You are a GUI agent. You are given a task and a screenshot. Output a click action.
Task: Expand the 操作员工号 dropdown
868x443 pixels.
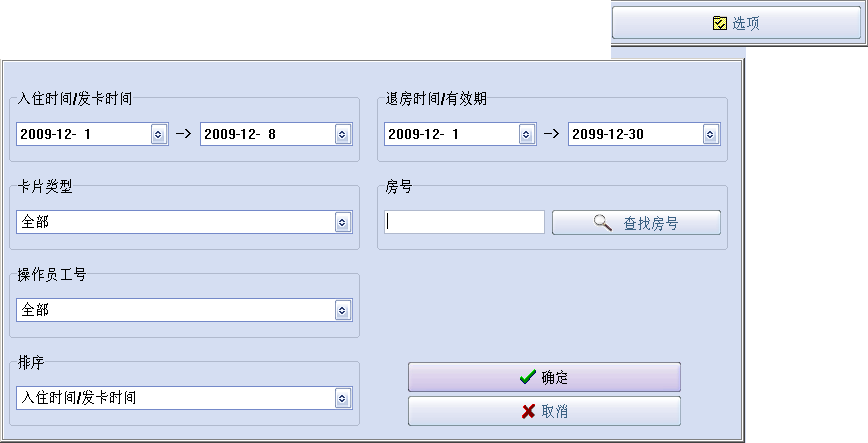pyautogui.click(x=342, y=310)
